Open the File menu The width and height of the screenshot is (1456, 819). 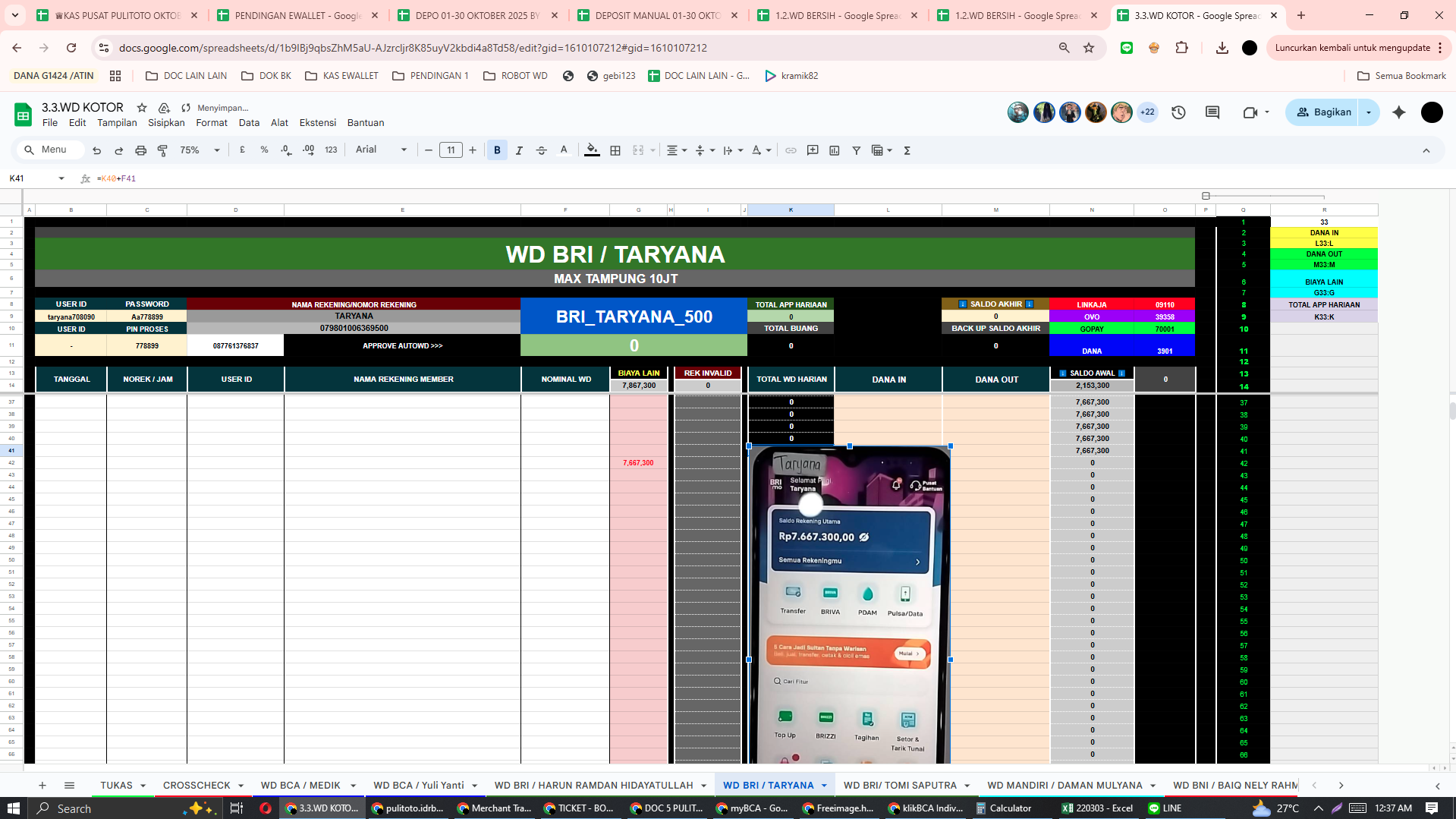tap(50, 123)
